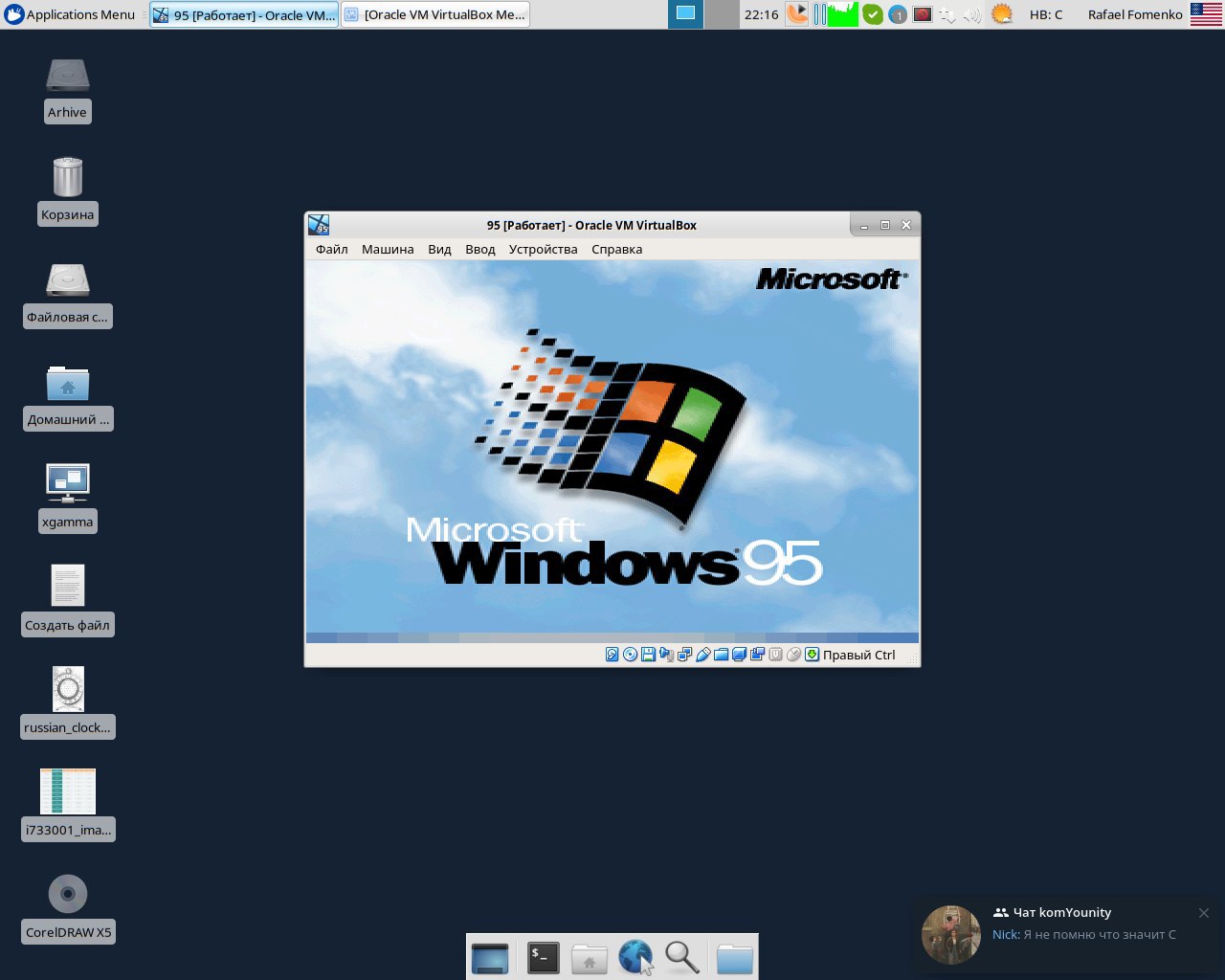This screenshot has width=1225, height=980.
Task: Select the second gray workspace in the switcher
Action: [x=722, y=14]
